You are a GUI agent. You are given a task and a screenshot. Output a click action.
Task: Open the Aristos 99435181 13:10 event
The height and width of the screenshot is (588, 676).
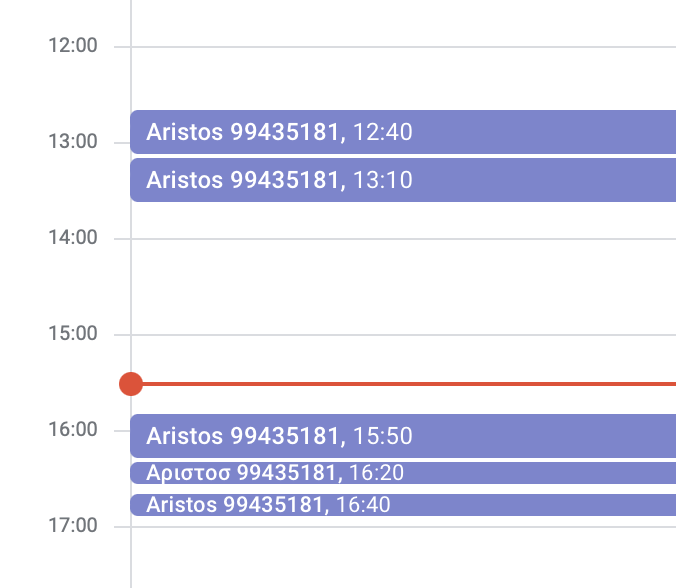click(x=403, y=180)
